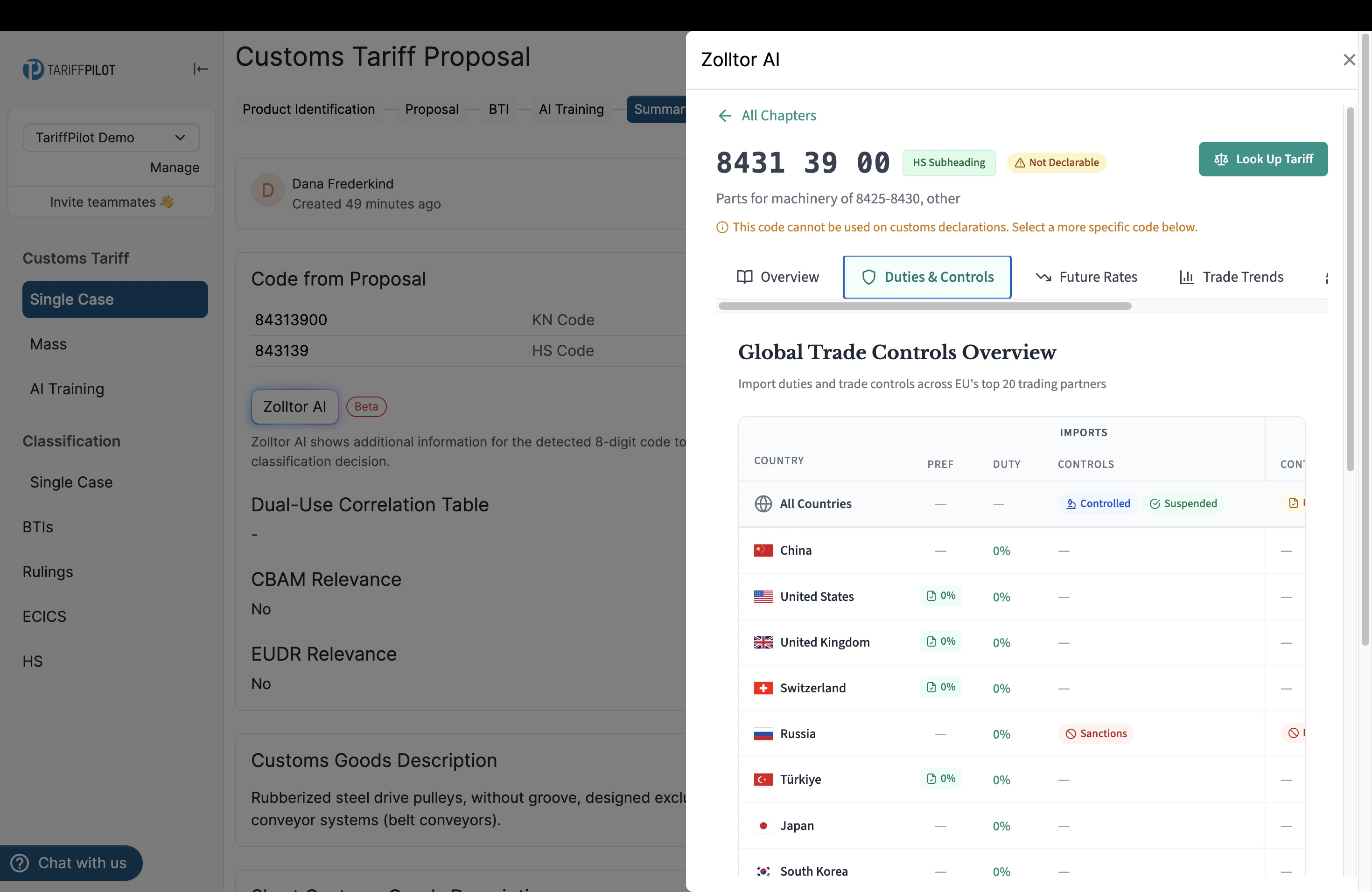The width and height of the screenshot is (1372, 892).
Task: Click Japan's 0% duty value
Action: 1001,826
